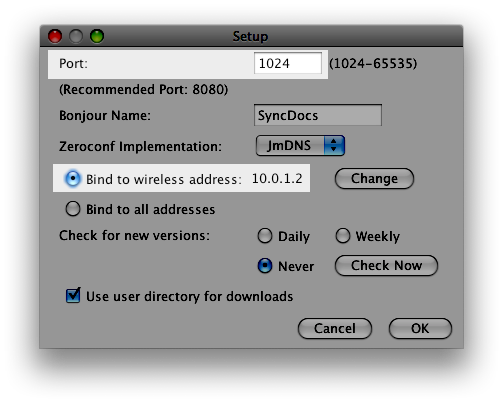Close the Setup window with red button
The height and width of the screenshot is (403, 503).
tap(55, 36)
